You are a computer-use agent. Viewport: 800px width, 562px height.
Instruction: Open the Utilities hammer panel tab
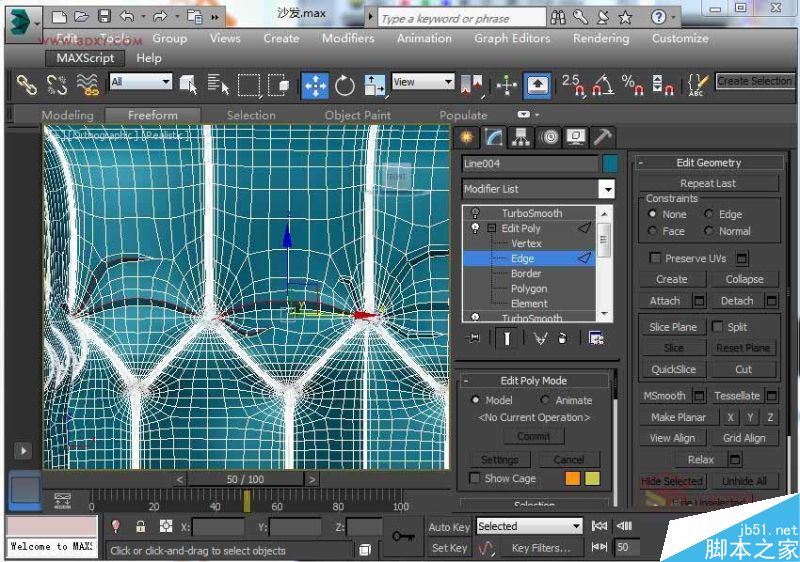tap(603, 137)
